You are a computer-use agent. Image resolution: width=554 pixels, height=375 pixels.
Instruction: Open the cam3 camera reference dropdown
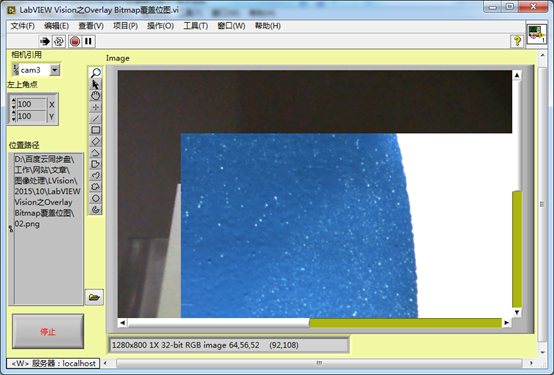coord(54,70)
